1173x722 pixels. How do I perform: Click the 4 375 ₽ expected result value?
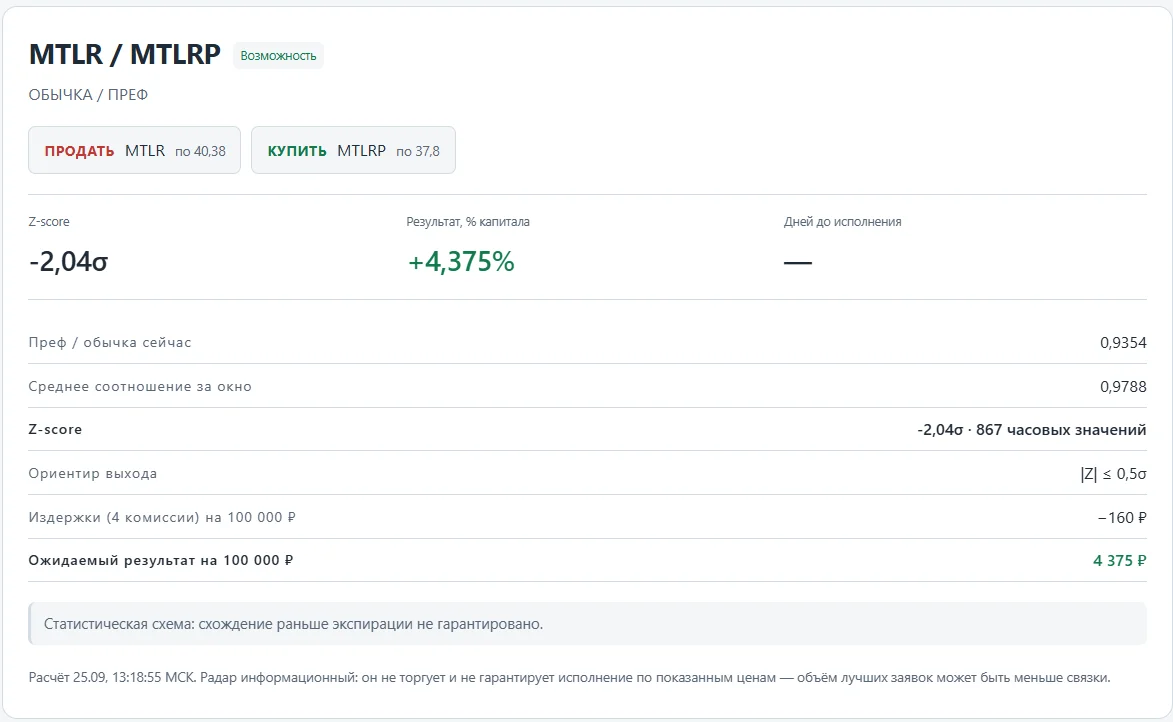click(x=1120, y=560)
